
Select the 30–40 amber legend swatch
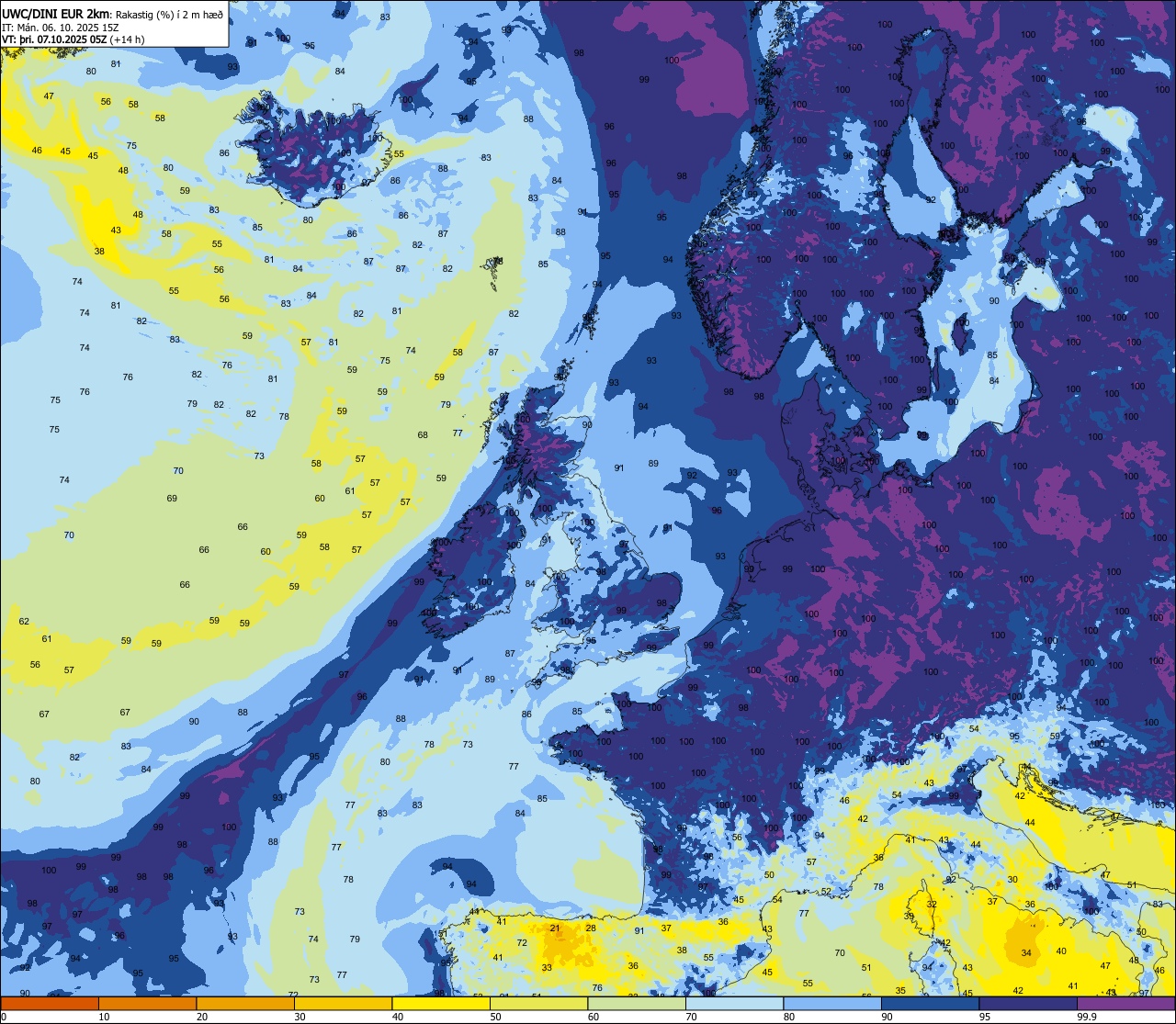pyautogui.click(x=343, y=1003)
